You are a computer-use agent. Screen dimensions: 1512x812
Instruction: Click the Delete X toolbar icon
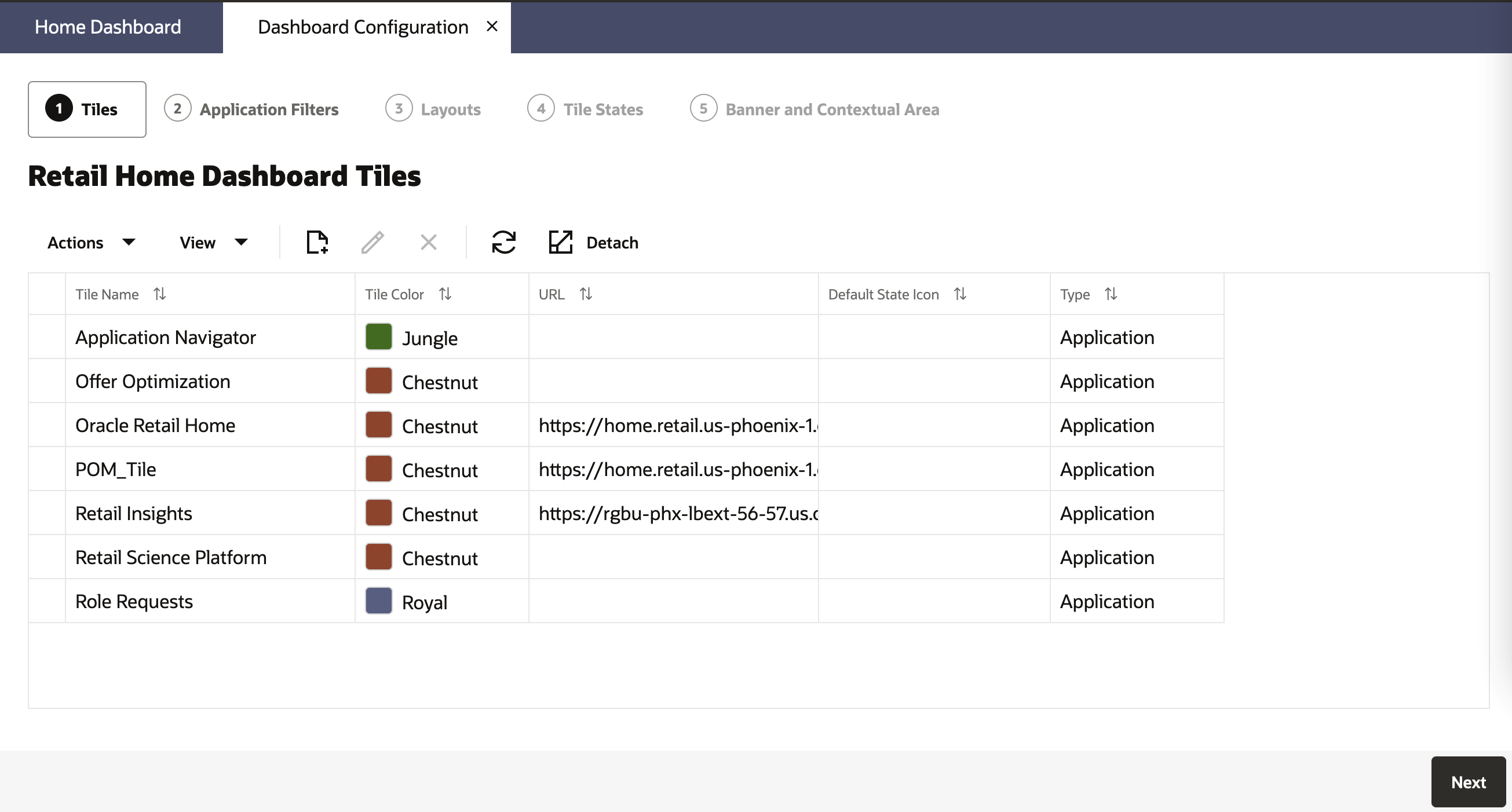click(429, 242)
